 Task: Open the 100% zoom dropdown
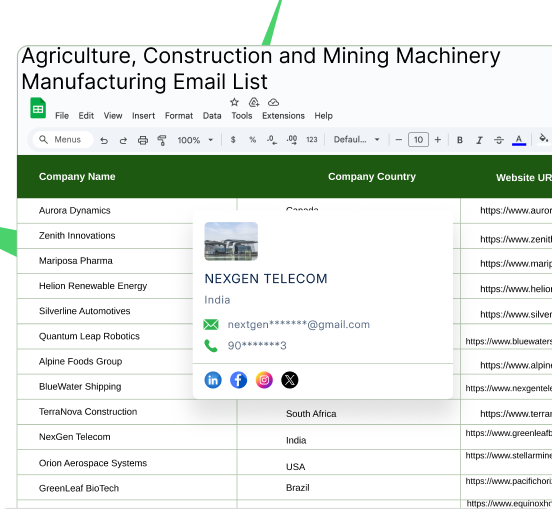pyautogui.click(x=195, y=140)
